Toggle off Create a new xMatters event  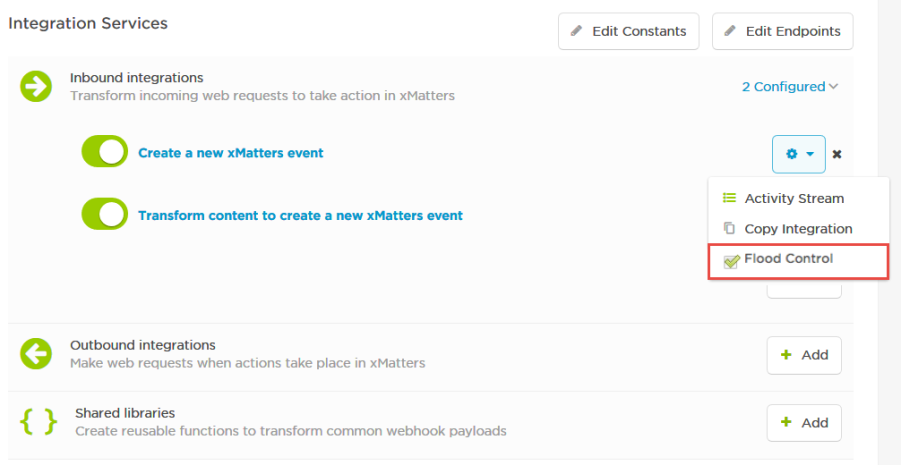(x=105, y=152)
